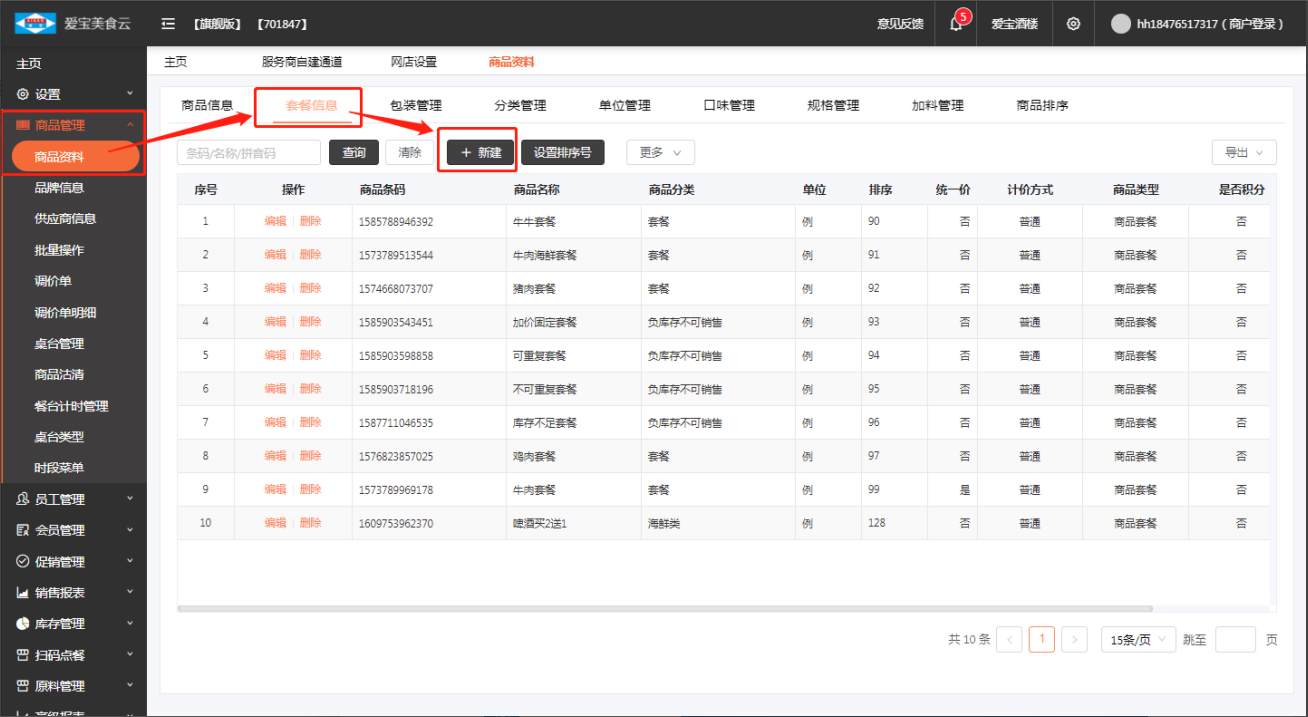Click the barcode/name search input field
This screenshot has width=1308, height=717.
coord(249,153)
